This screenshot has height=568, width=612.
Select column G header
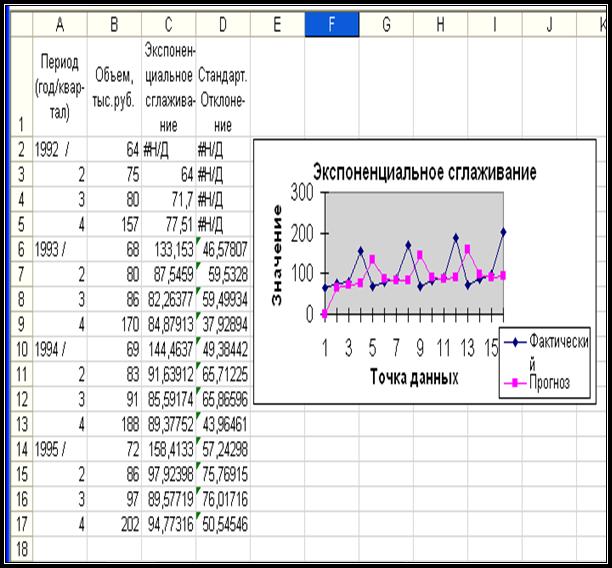[x=386, y=25]
